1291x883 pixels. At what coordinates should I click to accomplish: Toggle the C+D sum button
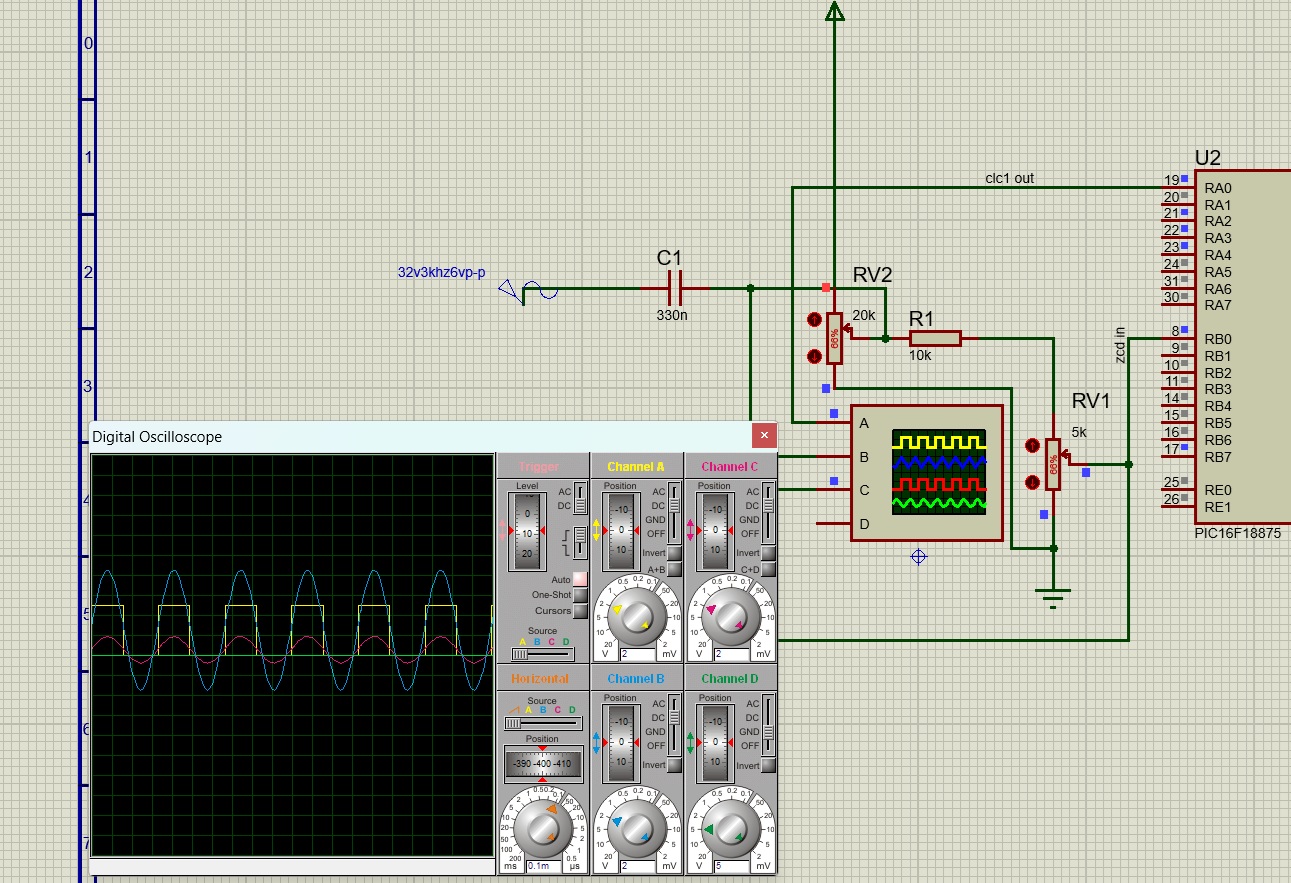pos(769,569)
